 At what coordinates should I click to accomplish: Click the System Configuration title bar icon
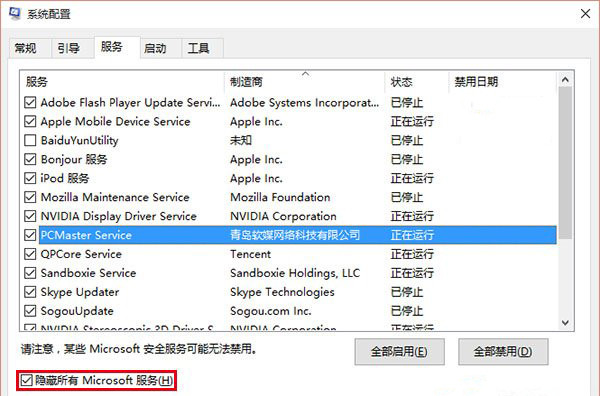pyautogui.click(x=15, y=13)
